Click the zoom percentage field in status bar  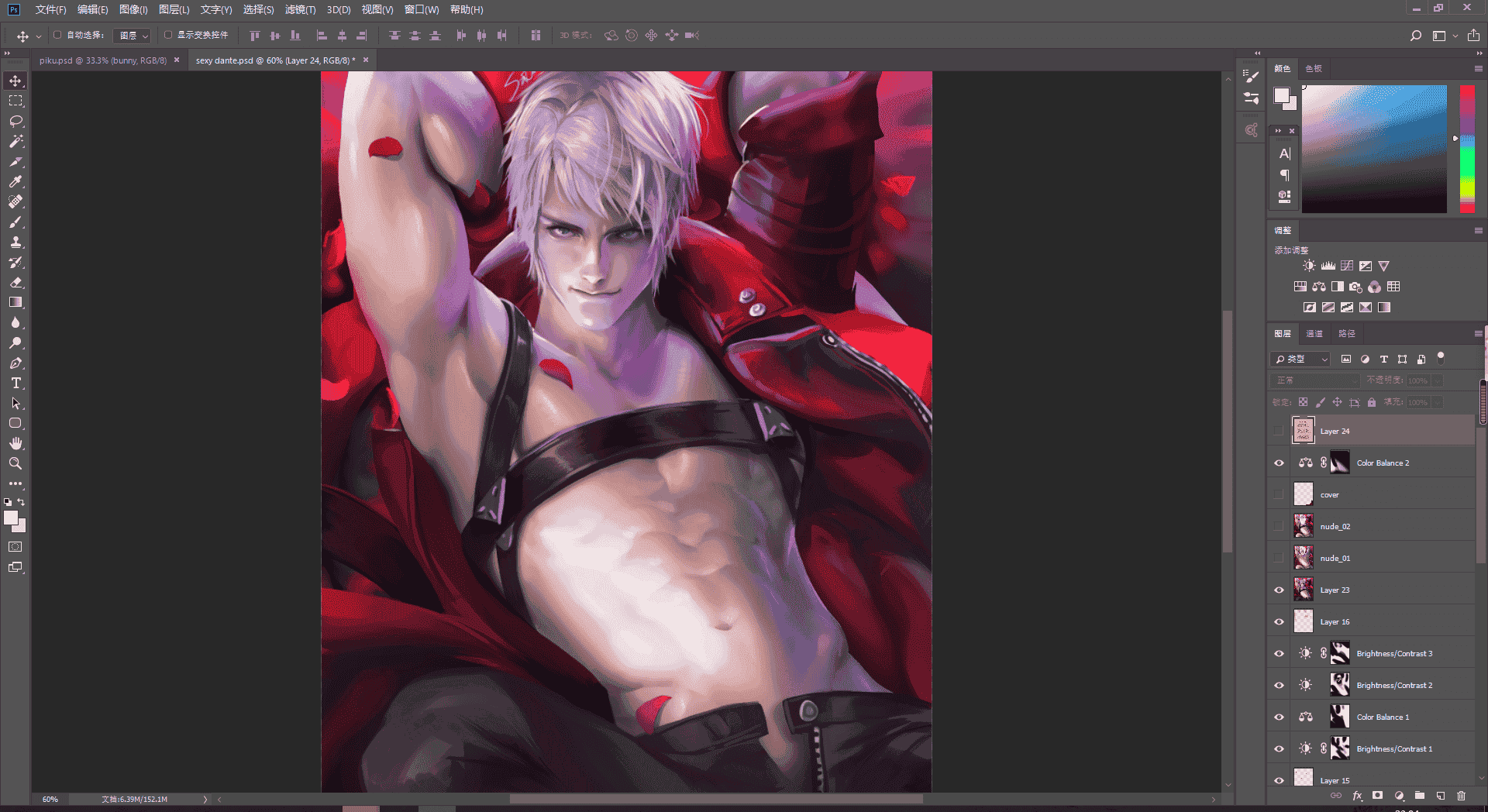pyautogui.click(x=50, y=800)
